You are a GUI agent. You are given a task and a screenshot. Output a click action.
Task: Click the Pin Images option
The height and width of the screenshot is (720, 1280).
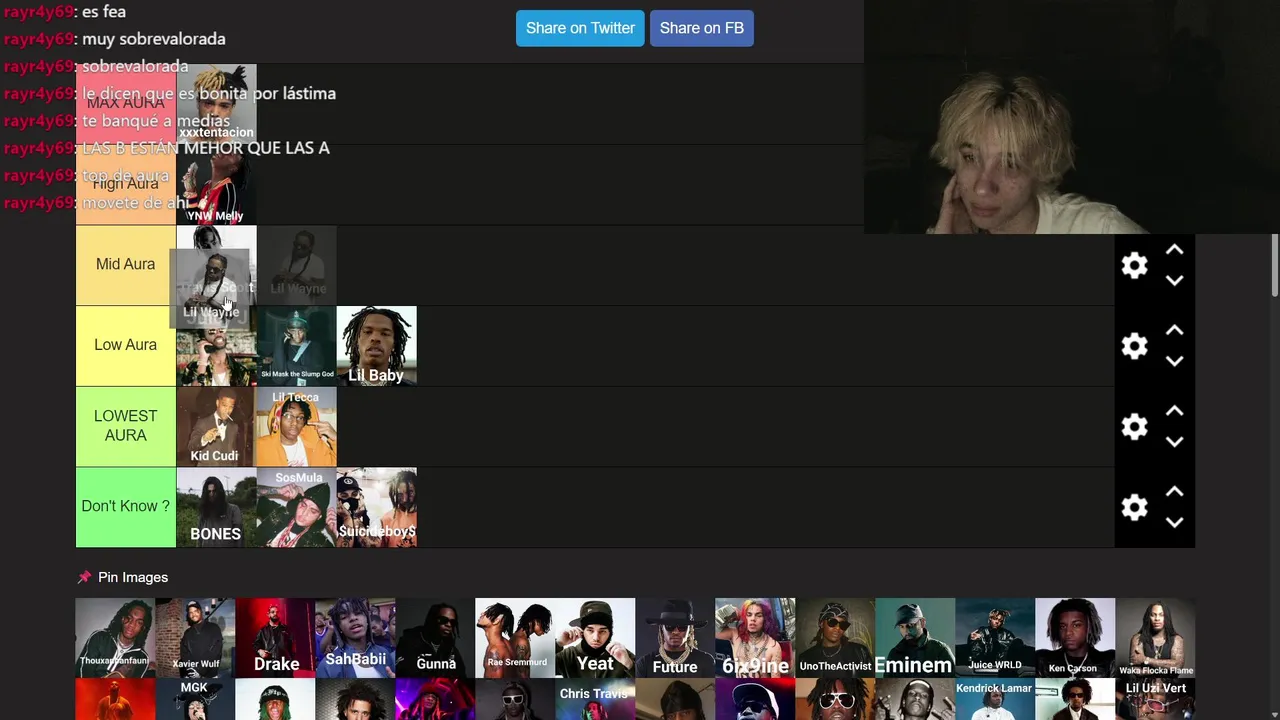122,577
